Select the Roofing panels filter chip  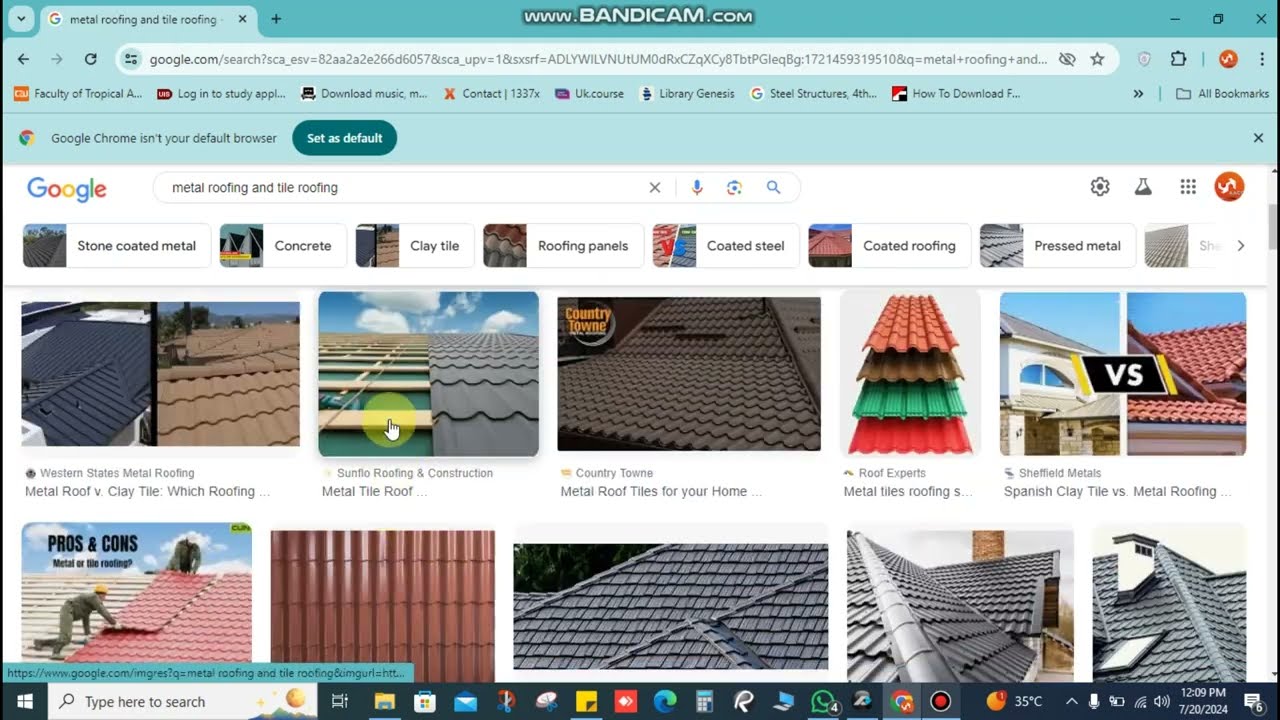pyautogui.click(x=563, y=245)
